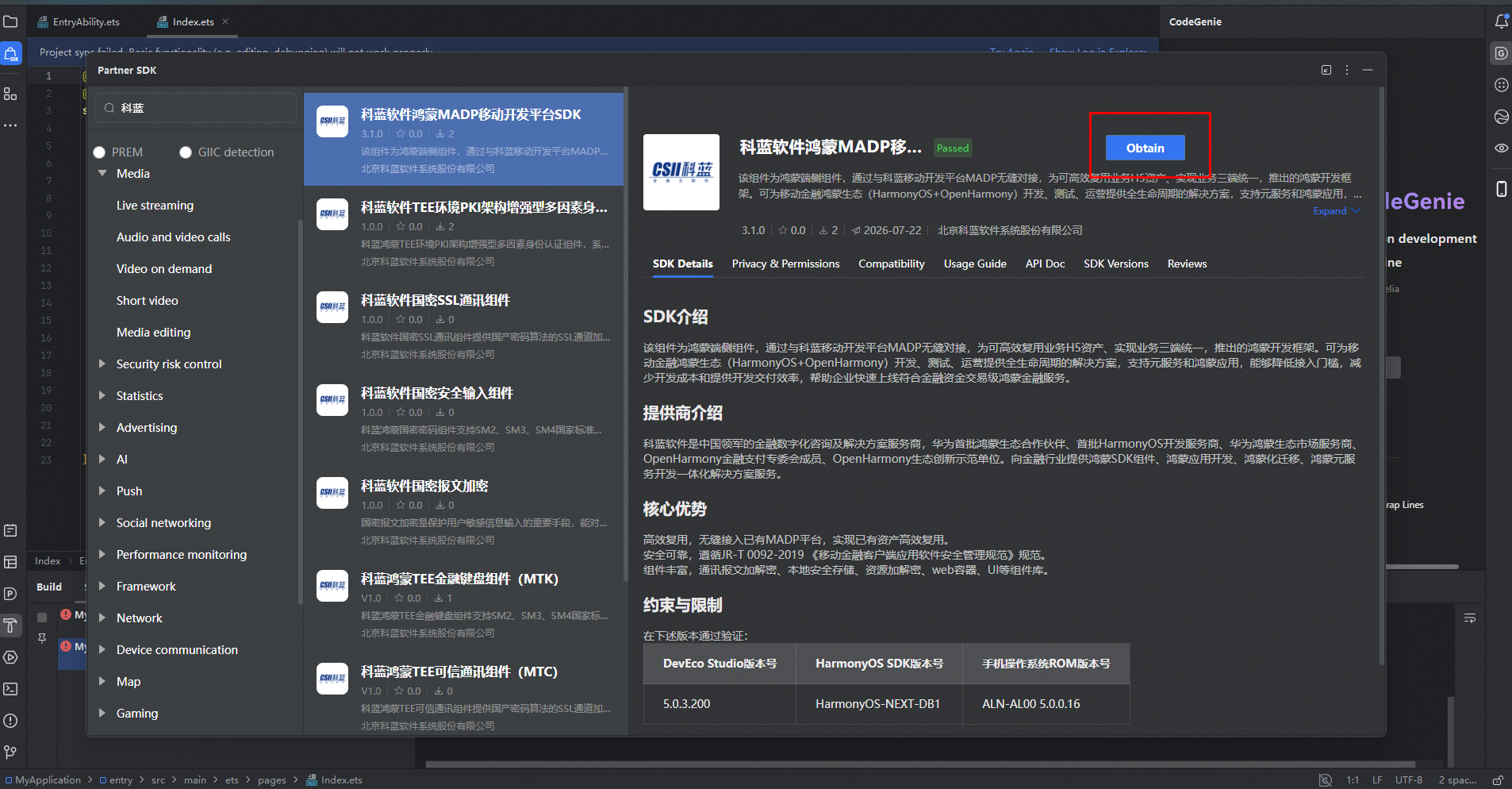Open the Structure tool window icon
Image resolution: width=1512 pixels, height=789 pixels.
10,94
